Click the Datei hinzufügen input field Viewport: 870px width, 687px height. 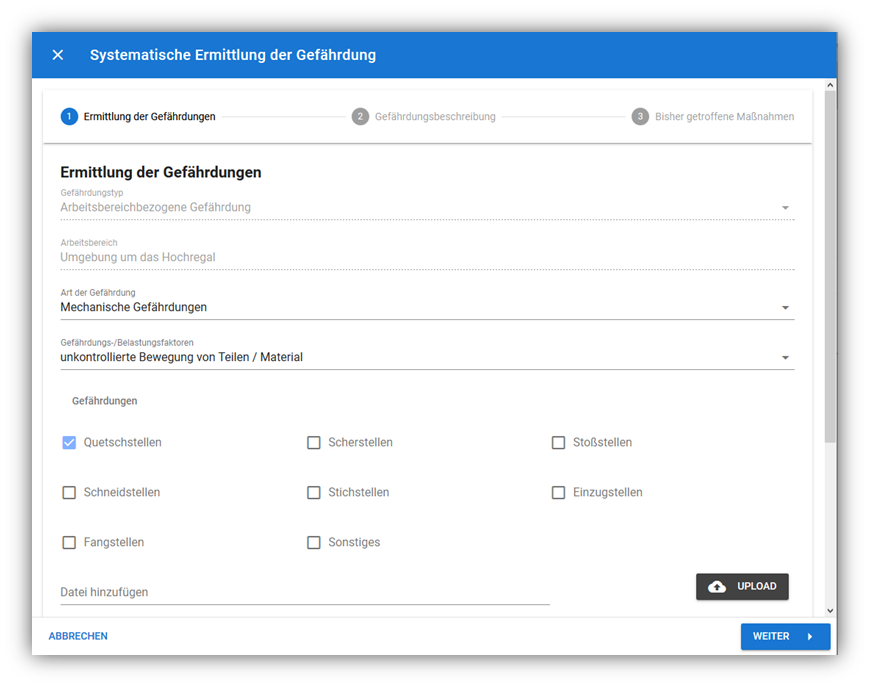[x=305, y=592]
